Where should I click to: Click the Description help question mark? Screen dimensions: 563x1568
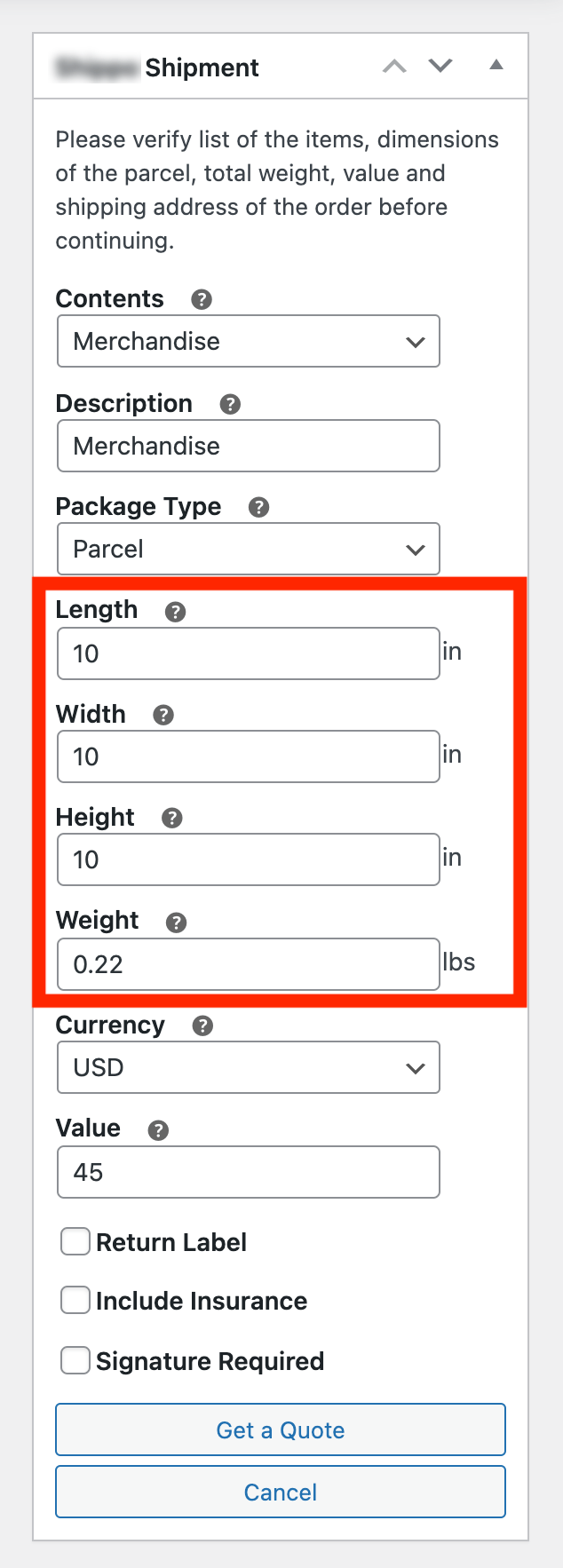tap(229, 404)
